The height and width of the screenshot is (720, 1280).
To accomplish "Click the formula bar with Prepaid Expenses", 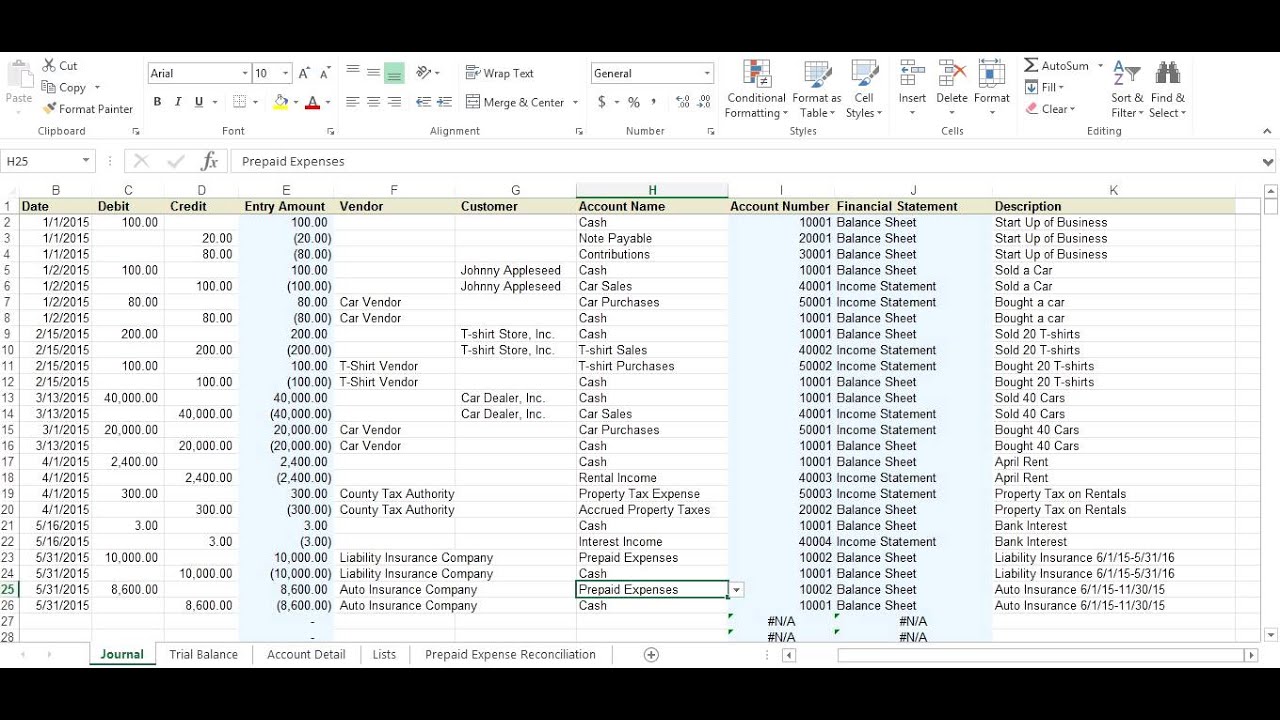I will point(744,161).
